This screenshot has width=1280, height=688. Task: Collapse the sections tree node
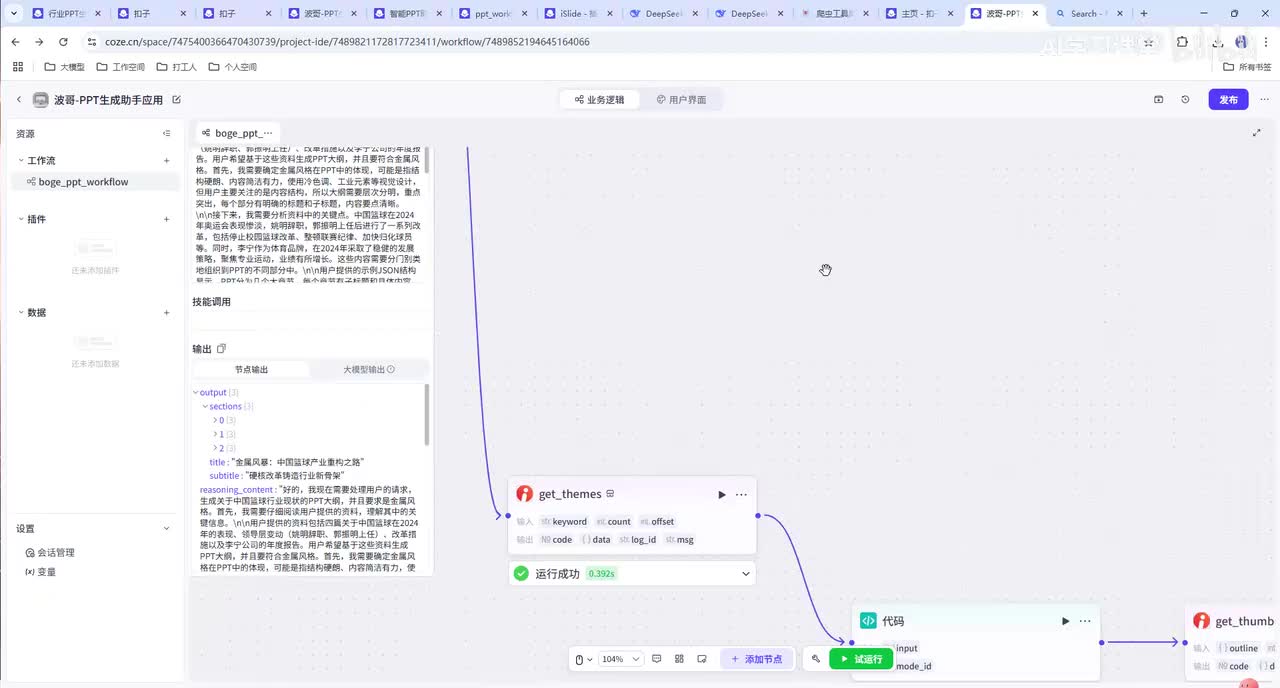coord(205,407)
